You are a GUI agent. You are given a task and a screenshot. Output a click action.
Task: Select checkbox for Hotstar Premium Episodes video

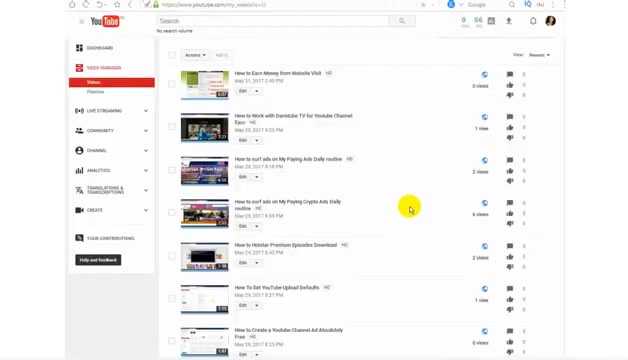(171, 256)
